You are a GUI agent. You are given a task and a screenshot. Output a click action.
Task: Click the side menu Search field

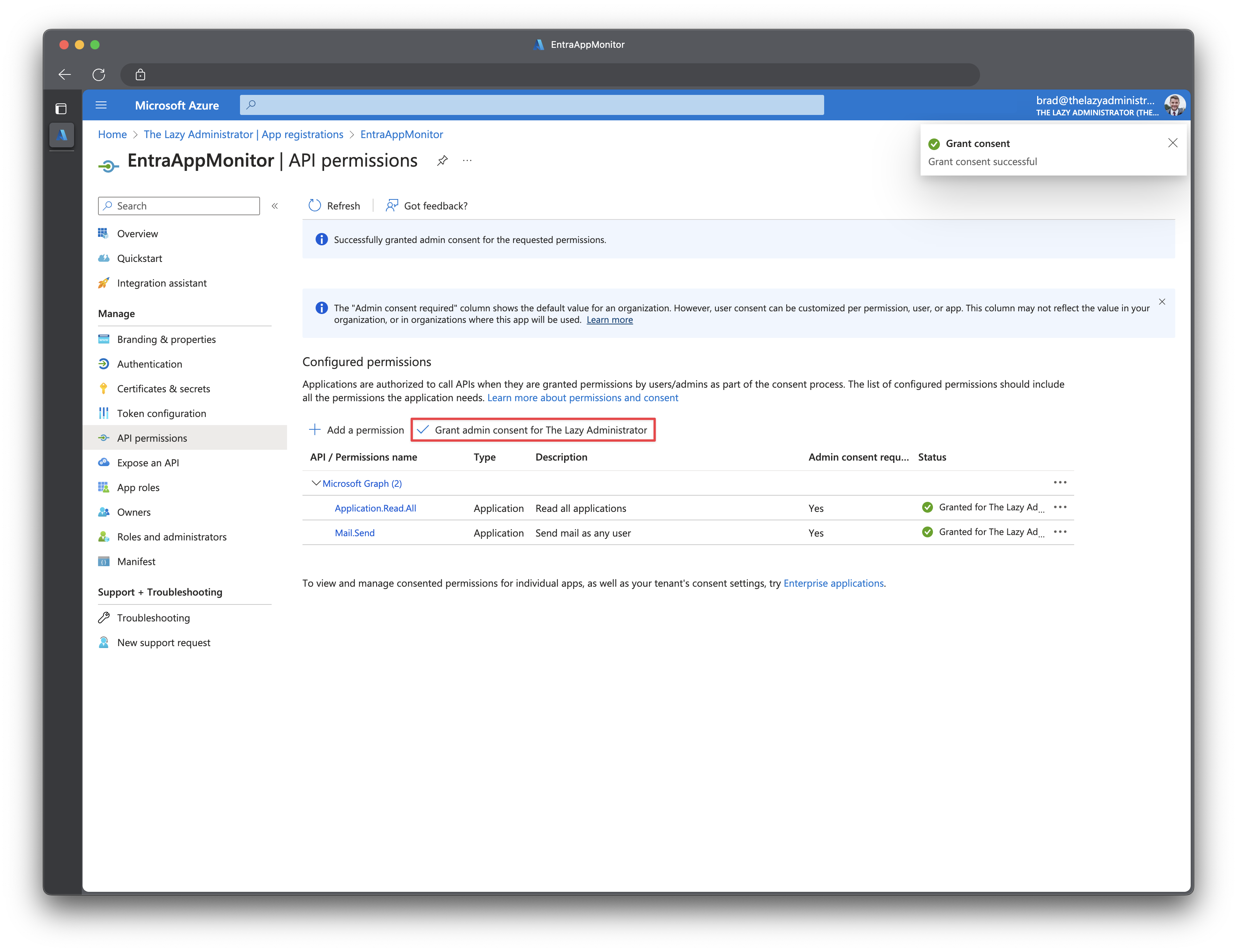(179, 206)
